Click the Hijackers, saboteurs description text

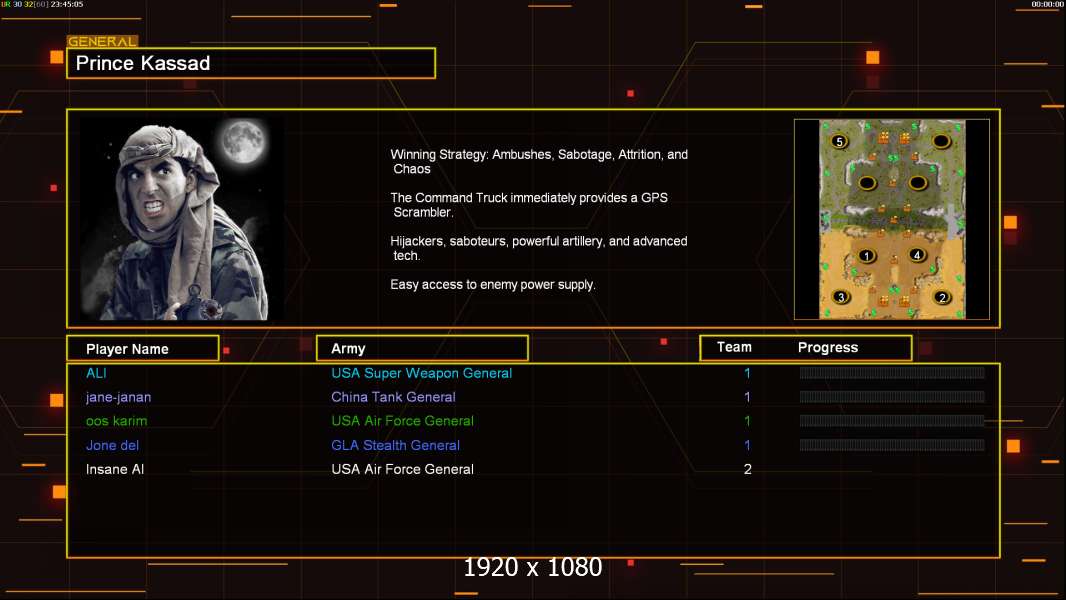click(x=539, y=248)
